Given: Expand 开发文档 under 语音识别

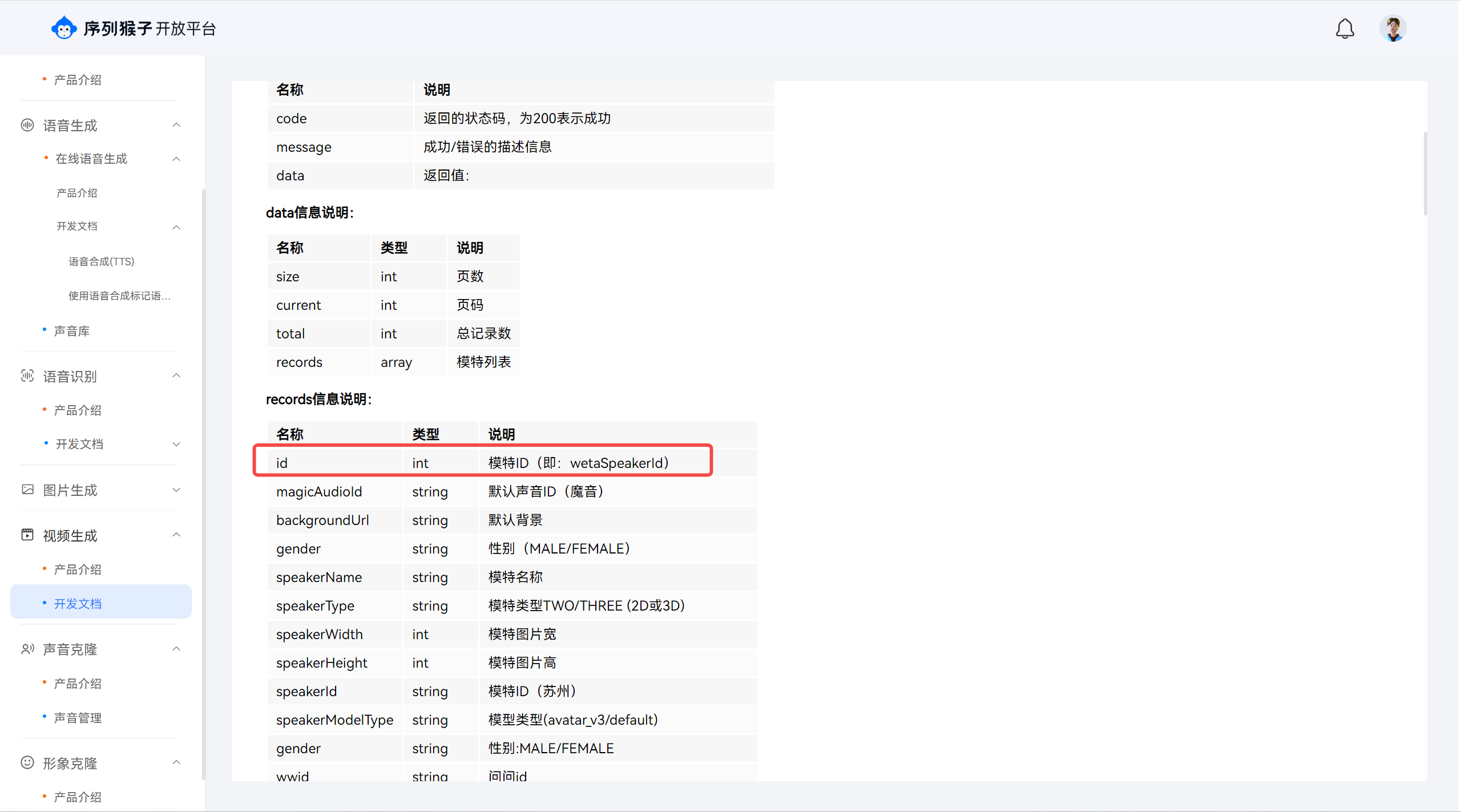Looking at the screenshot, I should 176,444.
